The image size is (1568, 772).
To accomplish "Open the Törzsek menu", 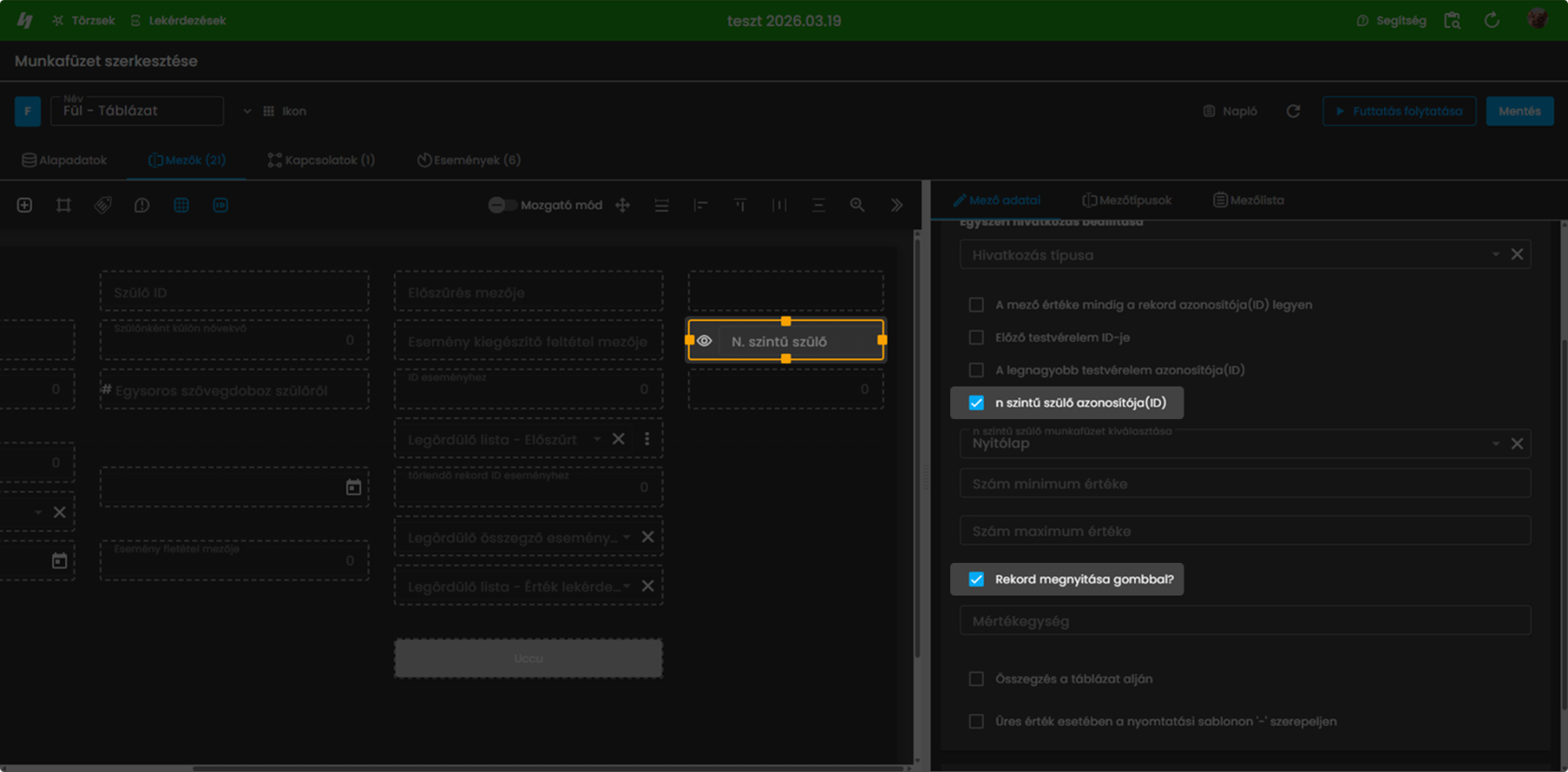I will (83, 20).
